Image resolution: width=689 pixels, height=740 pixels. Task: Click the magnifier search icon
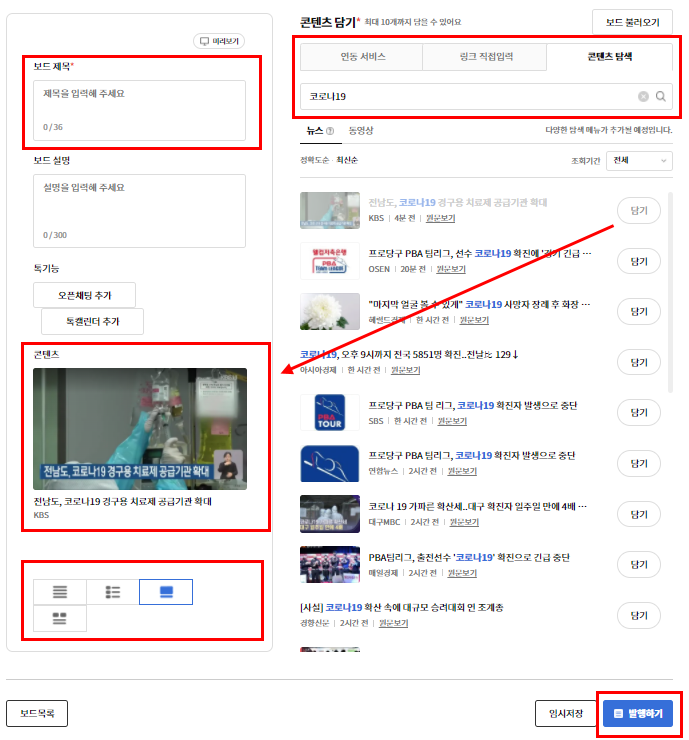pos(661,96)
